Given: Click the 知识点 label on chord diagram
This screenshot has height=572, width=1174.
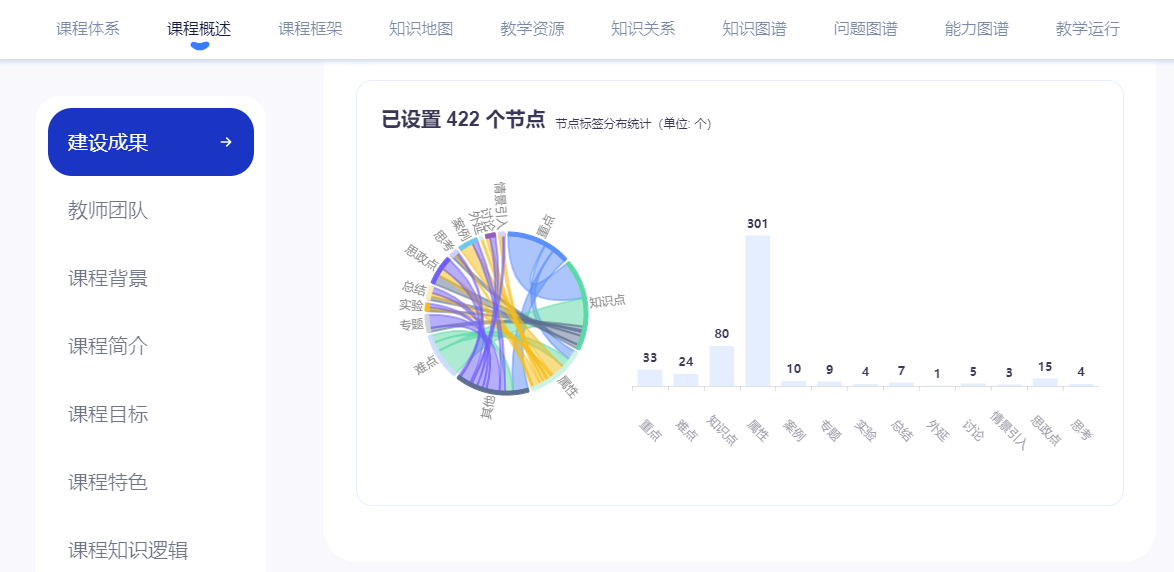Looking at the screenshot, I should point(607,301).
